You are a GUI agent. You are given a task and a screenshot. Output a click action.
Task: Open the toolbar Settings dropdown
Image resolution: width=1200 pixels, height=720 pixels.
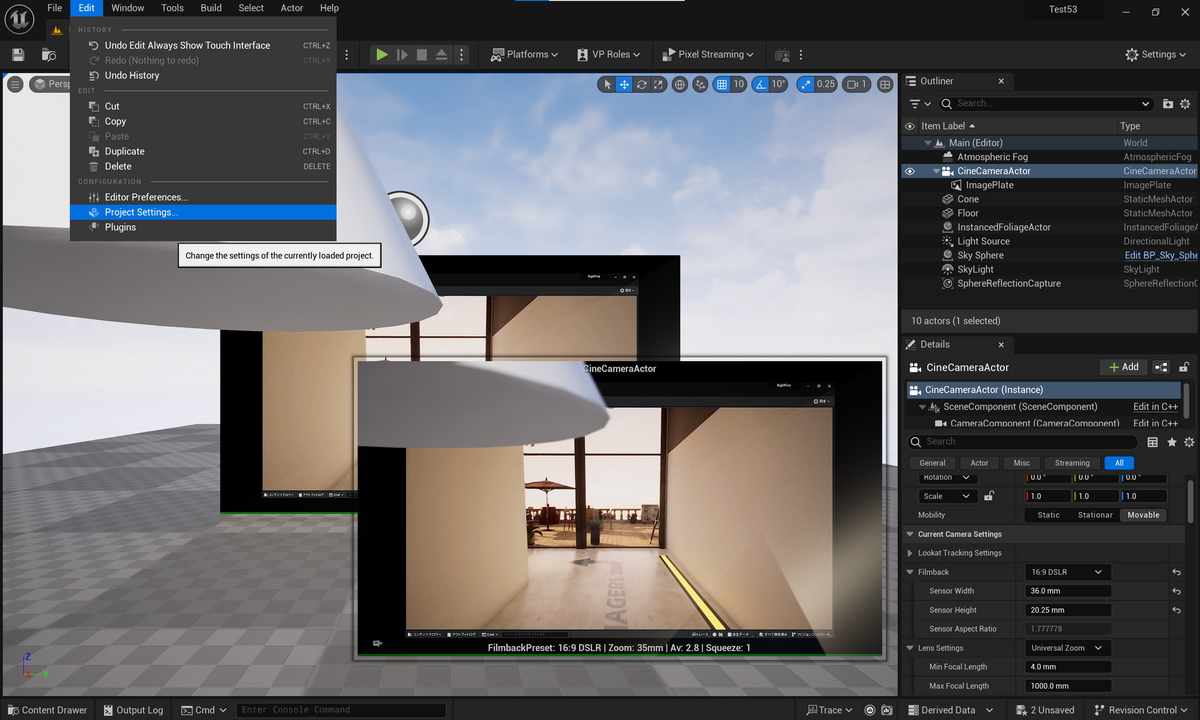click(x=1157, y=54)
